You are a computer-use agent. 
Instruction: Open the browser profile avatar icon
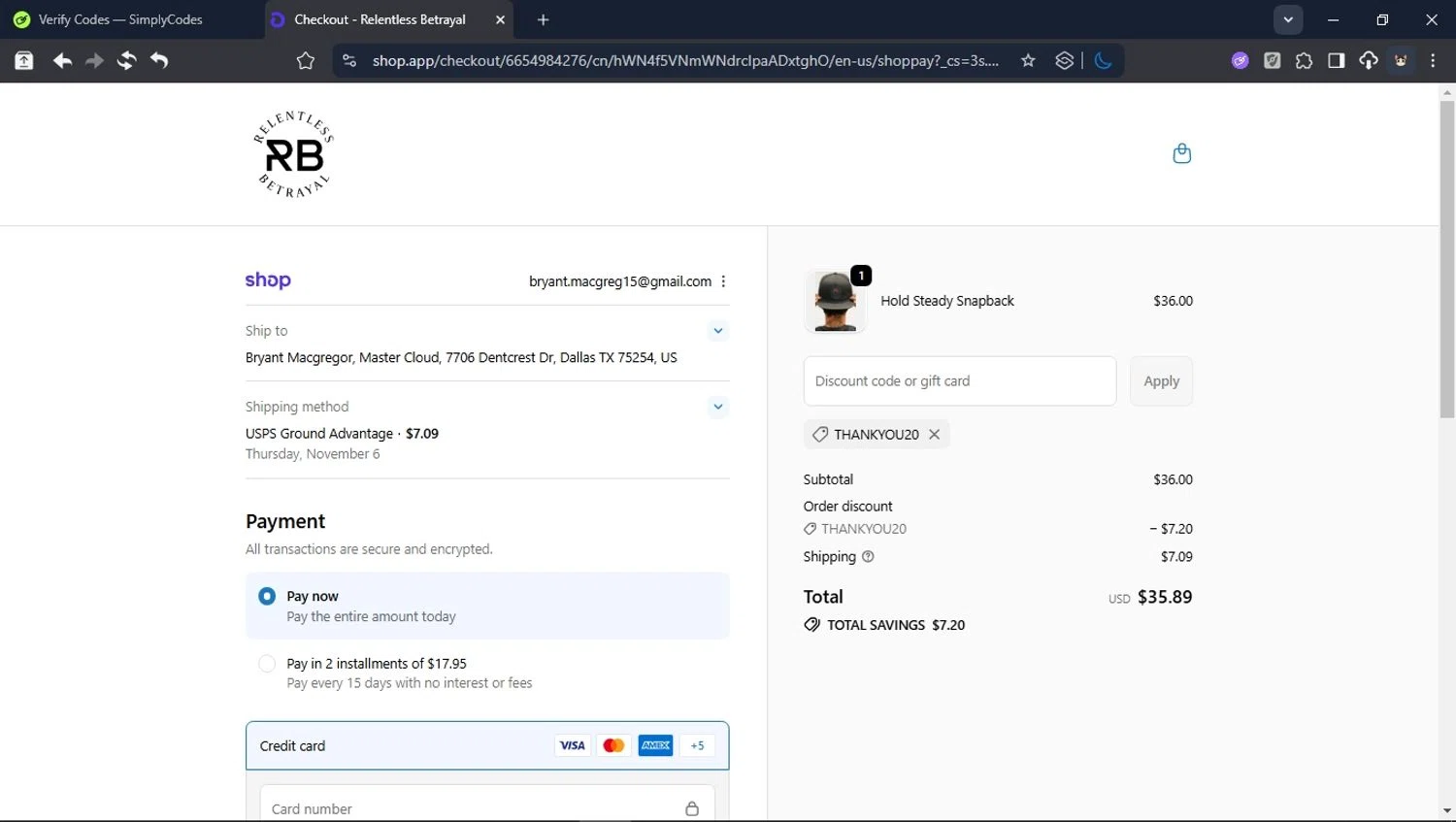(x=1401, y=60)
